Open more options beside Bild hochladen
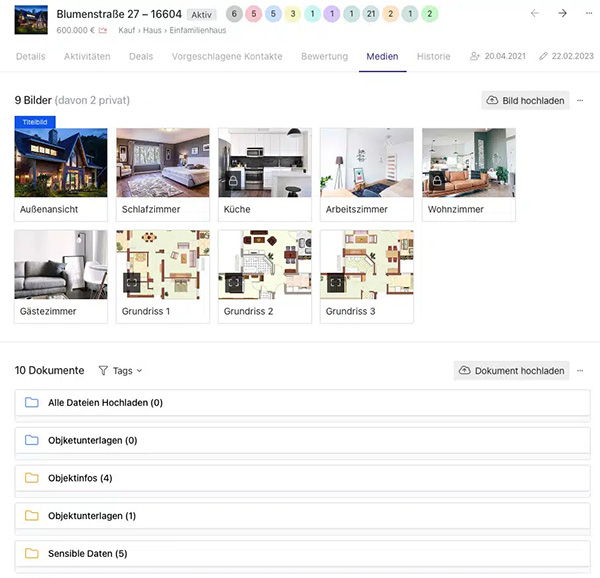Screen dimensions: 600x578 tap(580, 101)
